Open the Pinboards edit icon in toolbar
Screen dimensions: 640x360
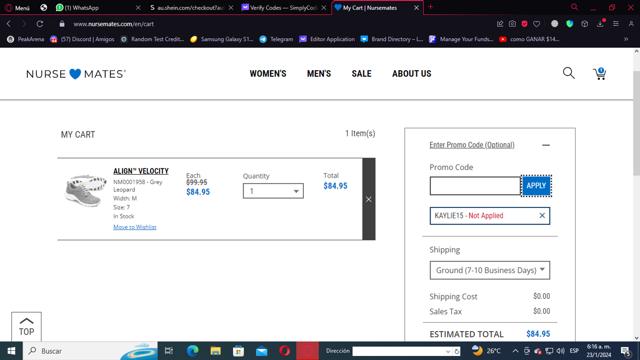500,24
